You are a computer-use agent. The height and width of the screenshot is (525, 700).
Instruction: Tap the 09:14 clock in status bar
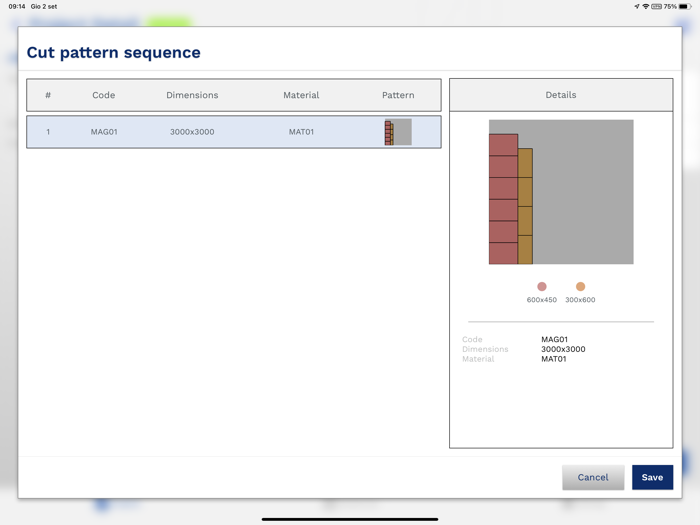point(17,6)
